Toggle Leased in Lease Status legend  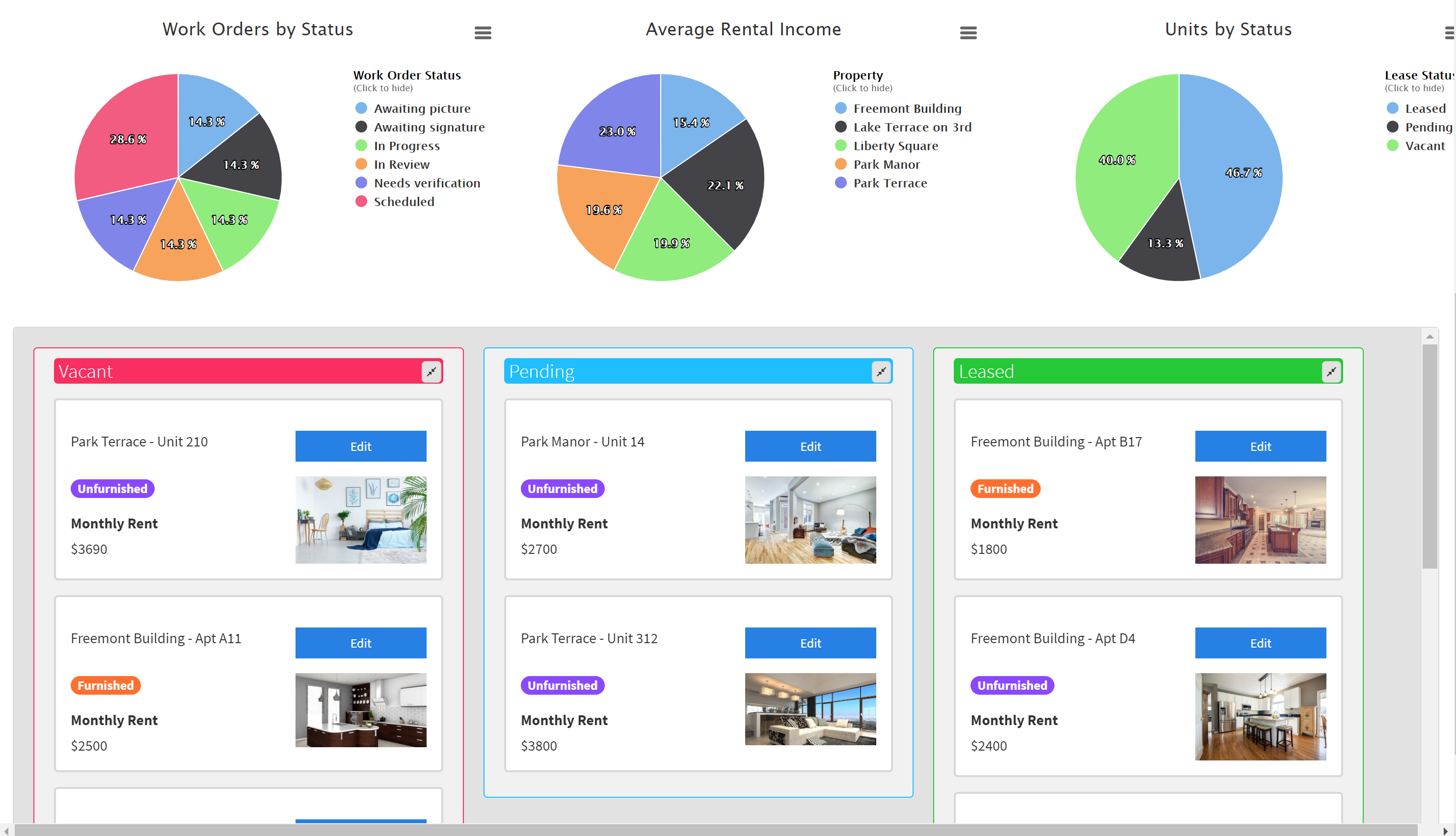pos(1416,108)
